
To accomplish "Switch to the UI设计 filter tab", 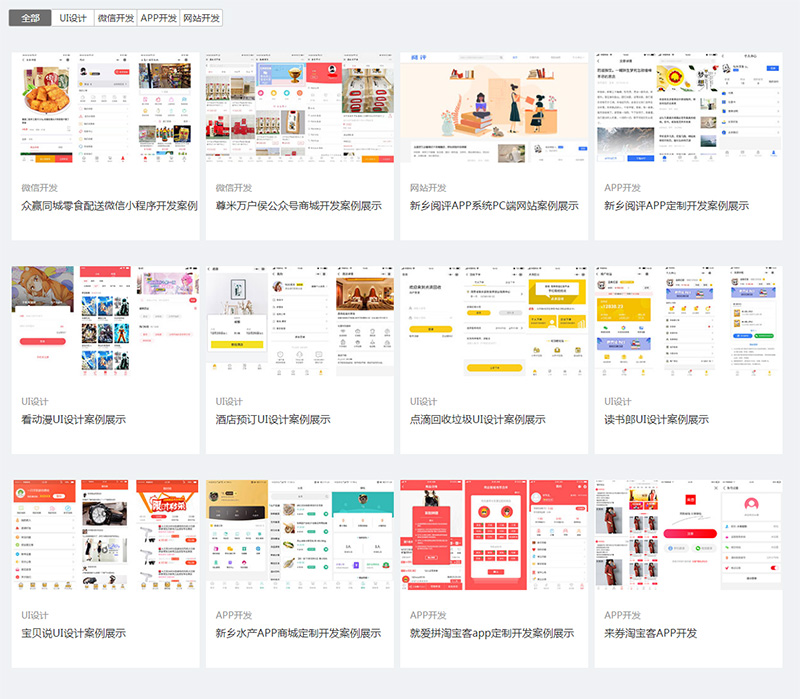I will [x=73, y=18].
